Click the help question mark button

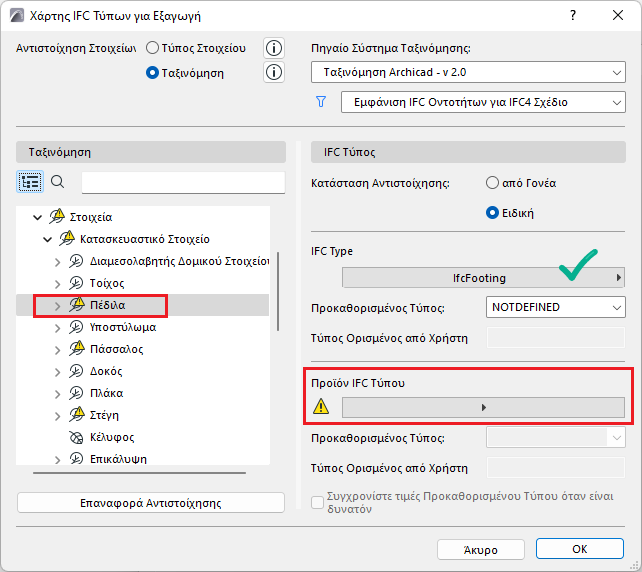coord(573,16)
